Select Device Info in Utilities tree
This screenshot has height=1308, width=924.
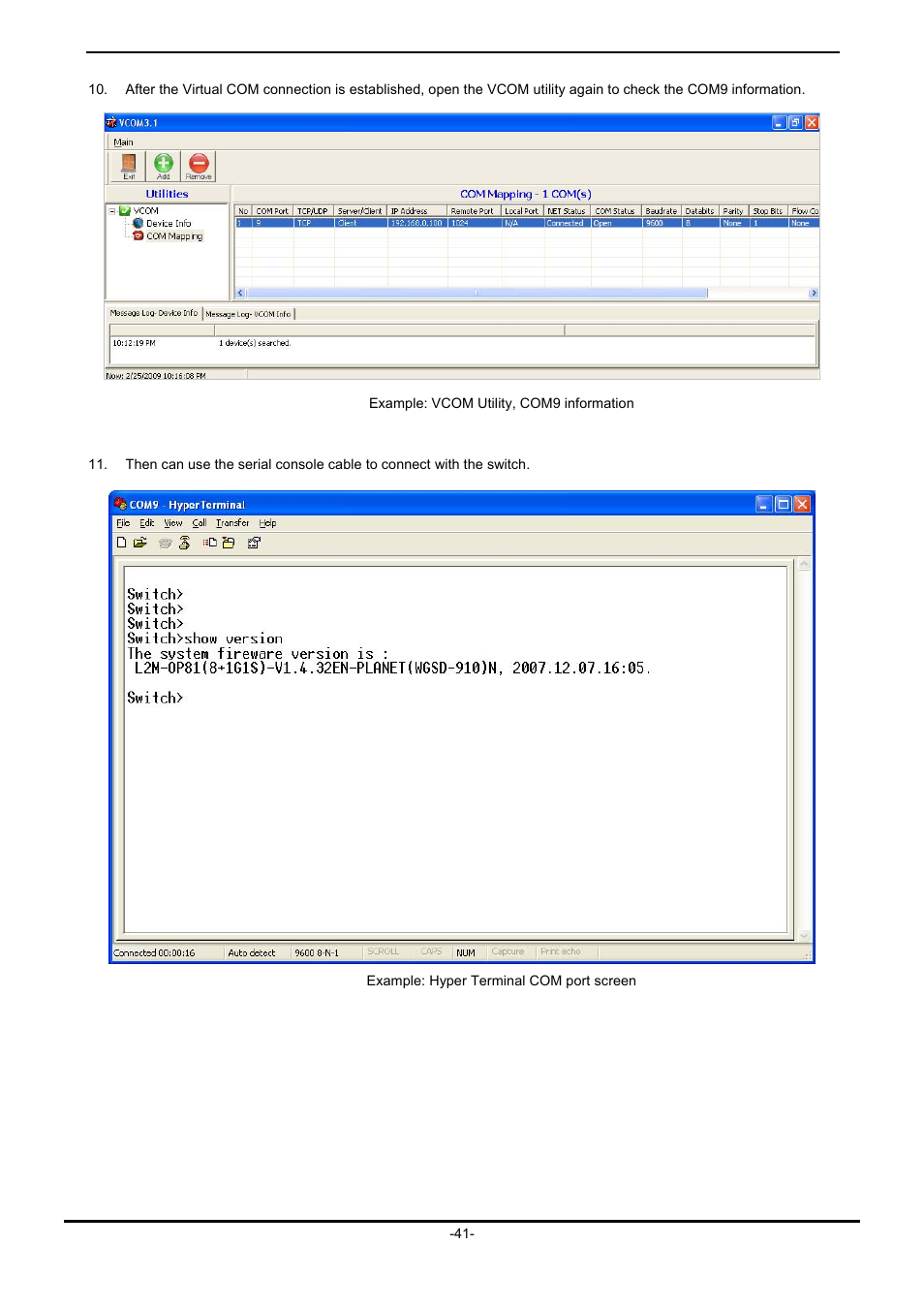(x=169, y=223)
